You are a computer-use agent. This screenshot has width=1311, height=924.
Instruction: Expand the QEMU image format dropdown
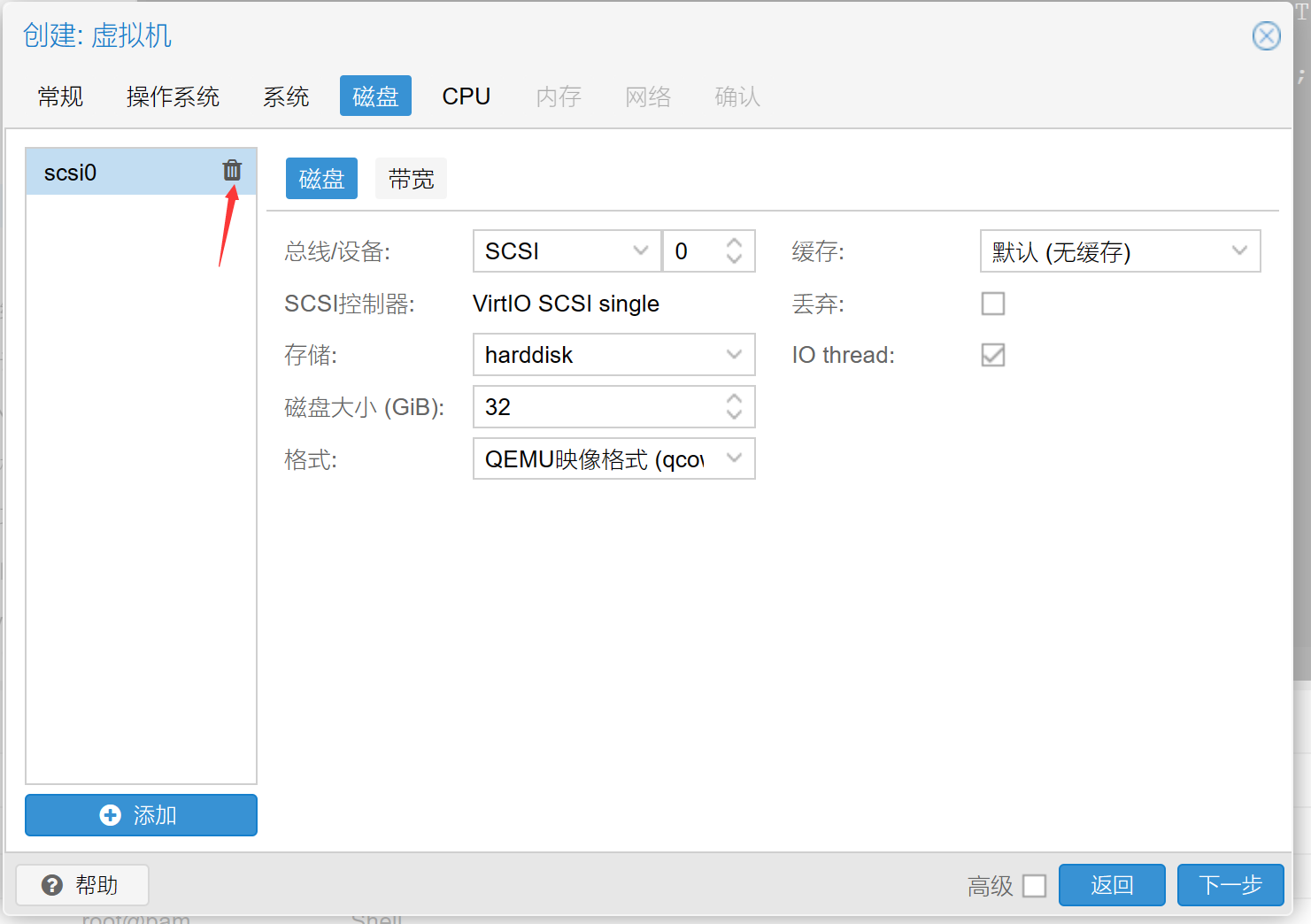734,458
